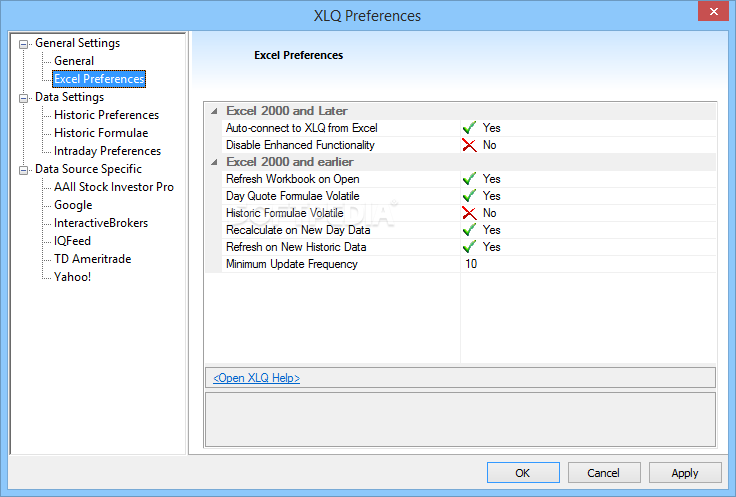Select Google data source
The height and width of the screenshot is (497, 736).
[x=73, y=205]
